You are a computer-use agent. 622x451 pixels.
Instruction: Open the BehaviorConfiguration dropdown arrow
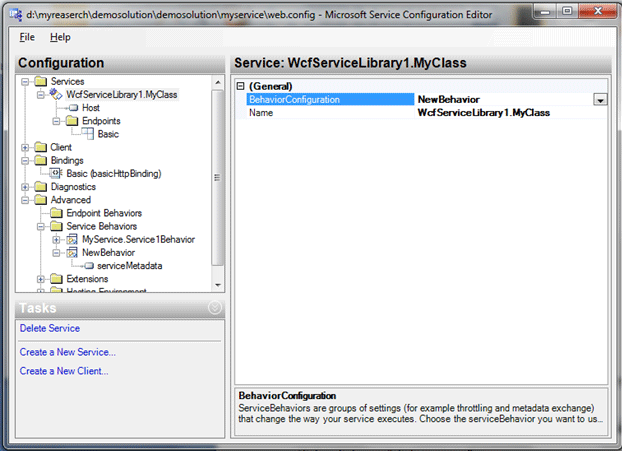pos(600,100)
